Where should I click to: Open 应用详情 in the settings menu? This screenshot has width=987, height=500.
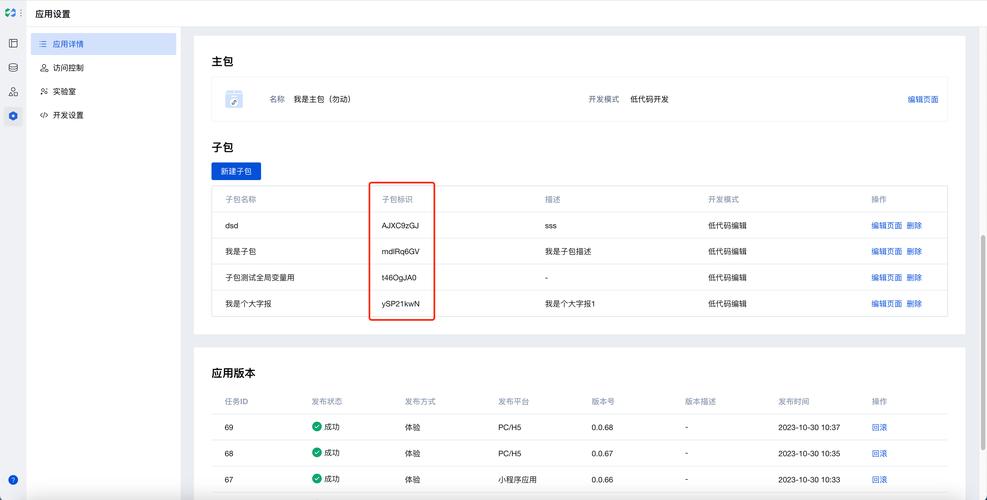pos(103,44)
